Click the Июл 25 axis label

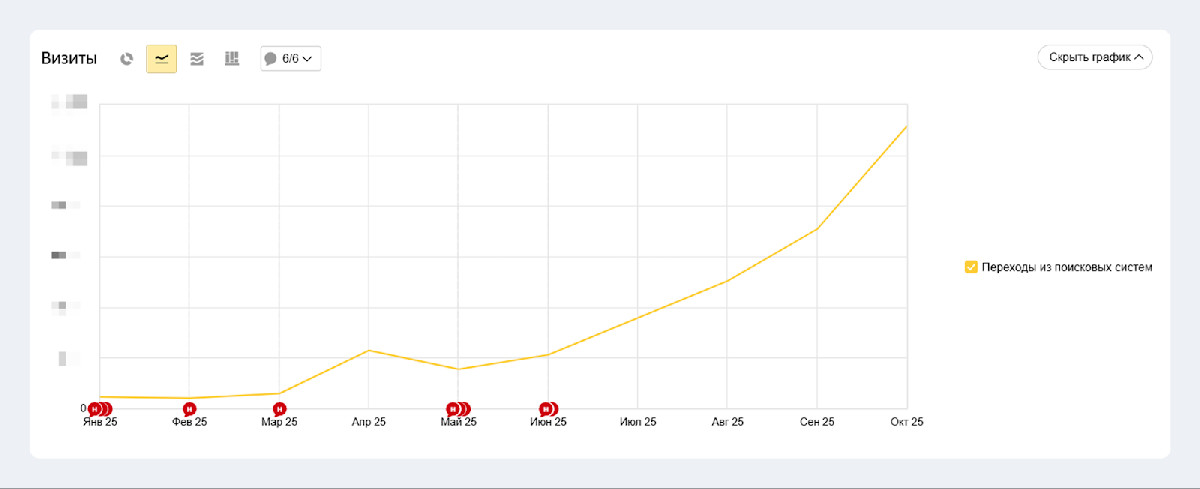pos(638,423)
